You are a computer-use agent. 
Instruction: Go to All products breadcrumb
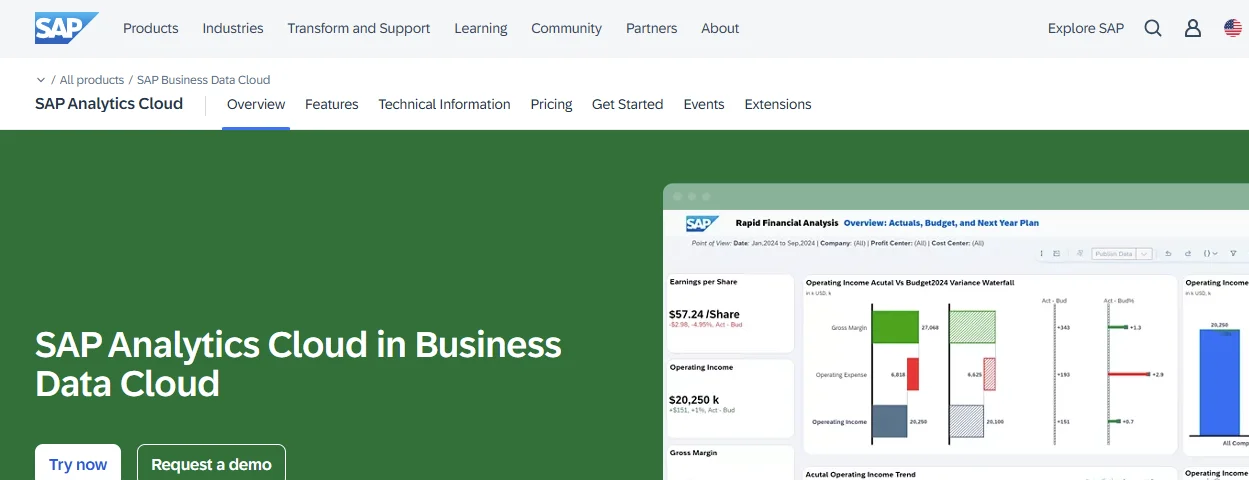tap(92, 80)
